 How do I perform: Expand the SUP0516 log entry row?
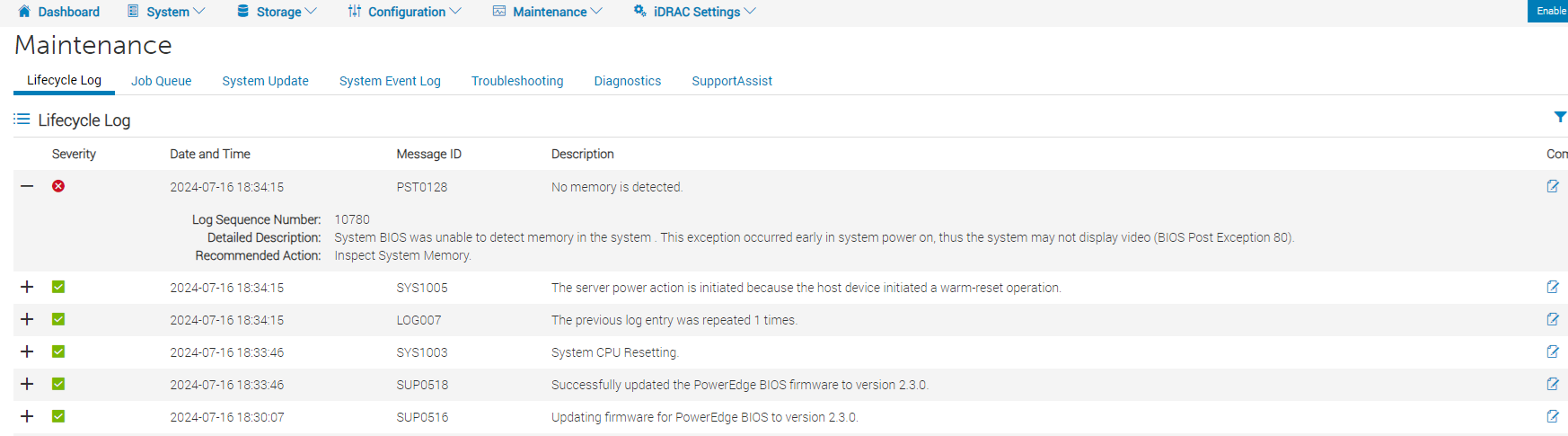tap(27, 416)
